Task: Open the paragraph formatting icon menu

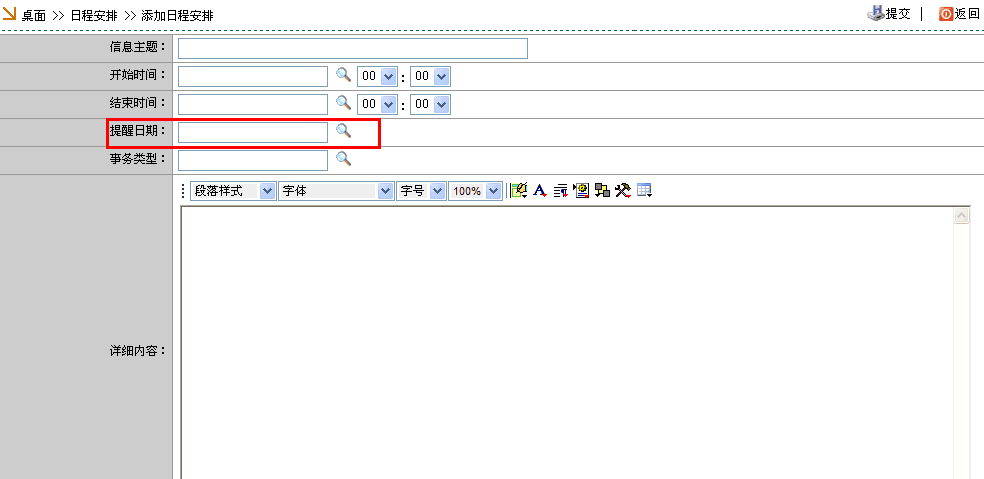Action: coord(560,191)
